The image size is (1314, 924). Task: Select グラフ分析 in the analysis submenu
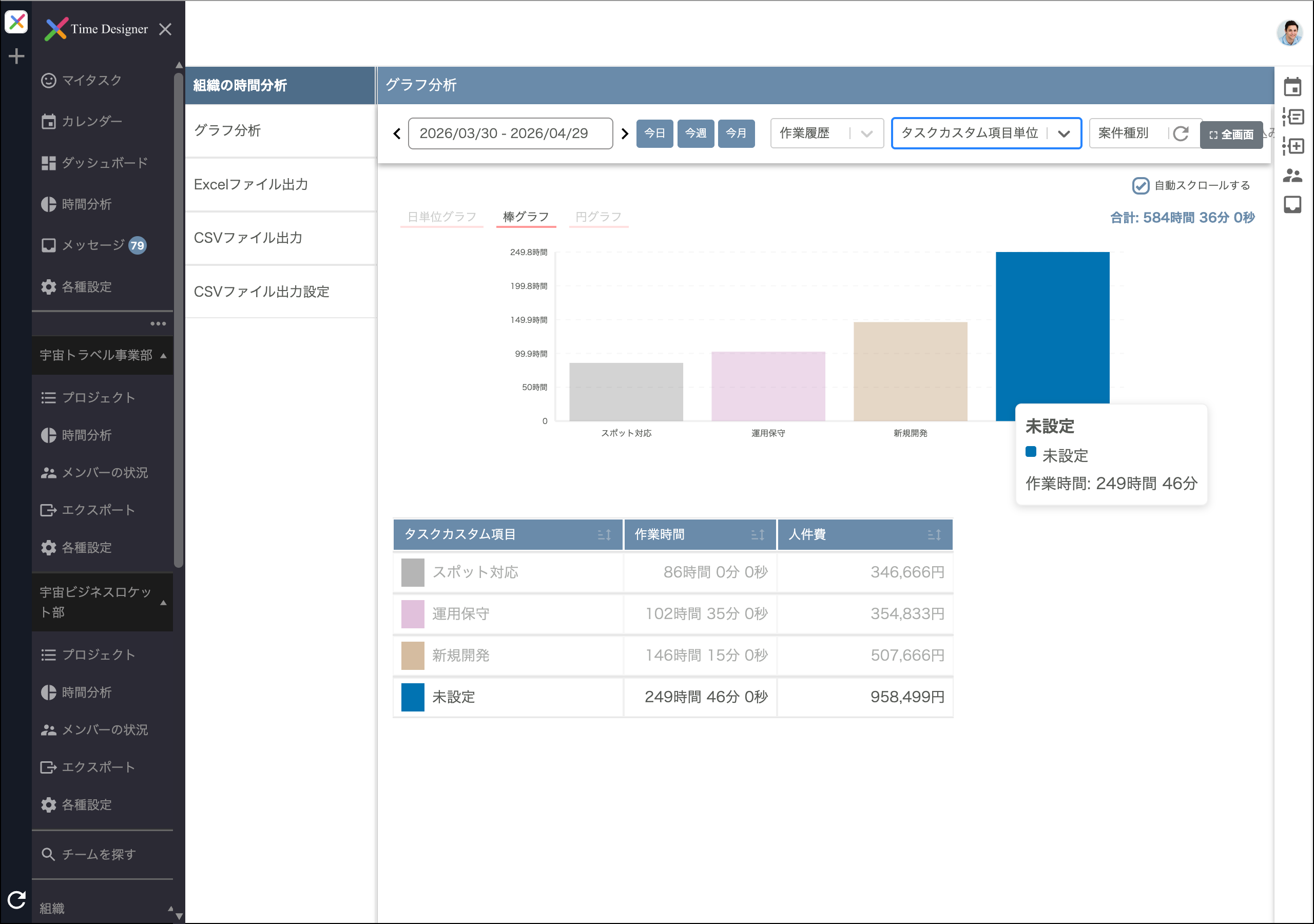pyautogui.click(x=280, y=130)
